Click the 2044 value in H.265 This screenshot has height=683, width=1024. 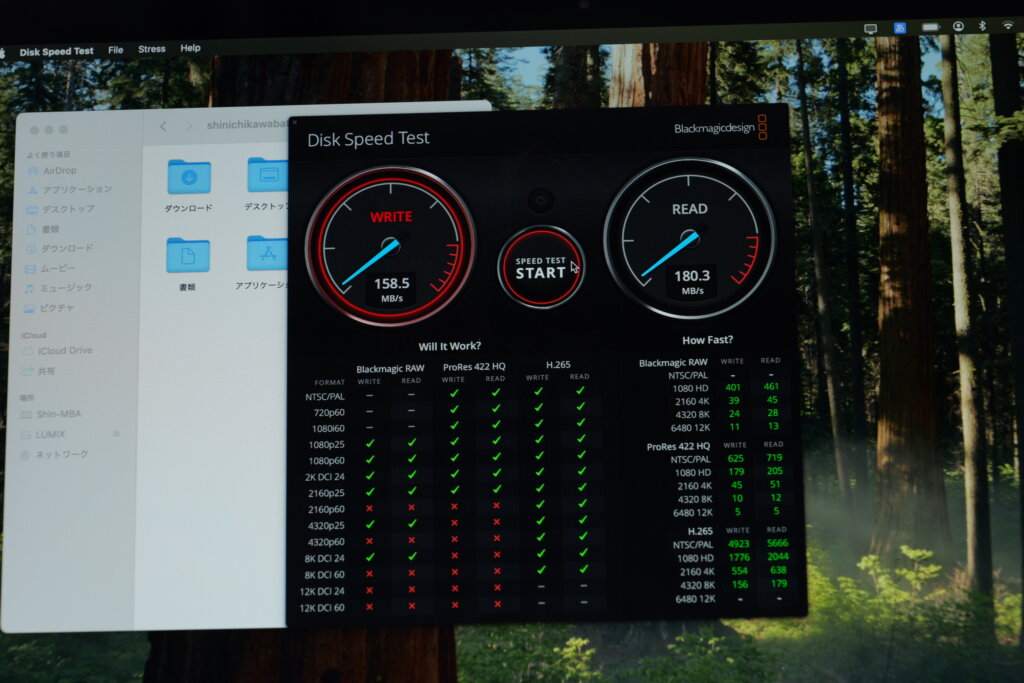778,556
